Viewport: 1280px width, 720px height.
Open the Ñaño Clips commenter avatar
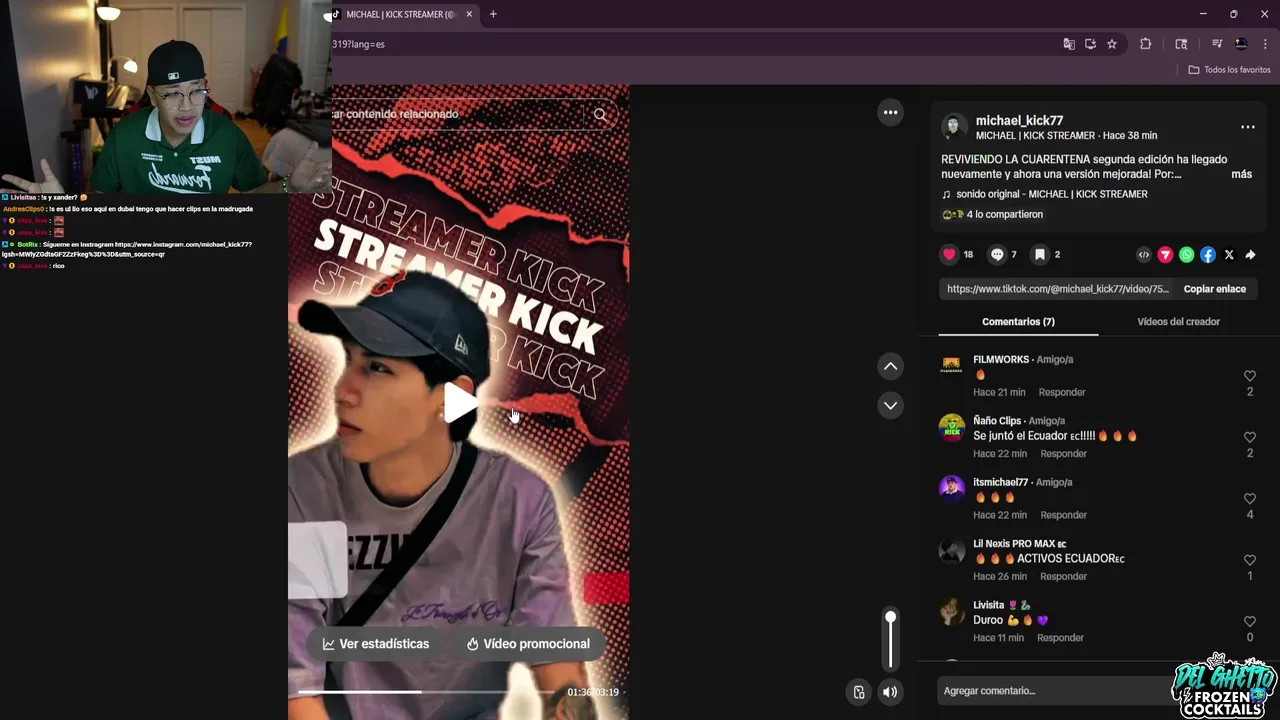pos(952,427)
